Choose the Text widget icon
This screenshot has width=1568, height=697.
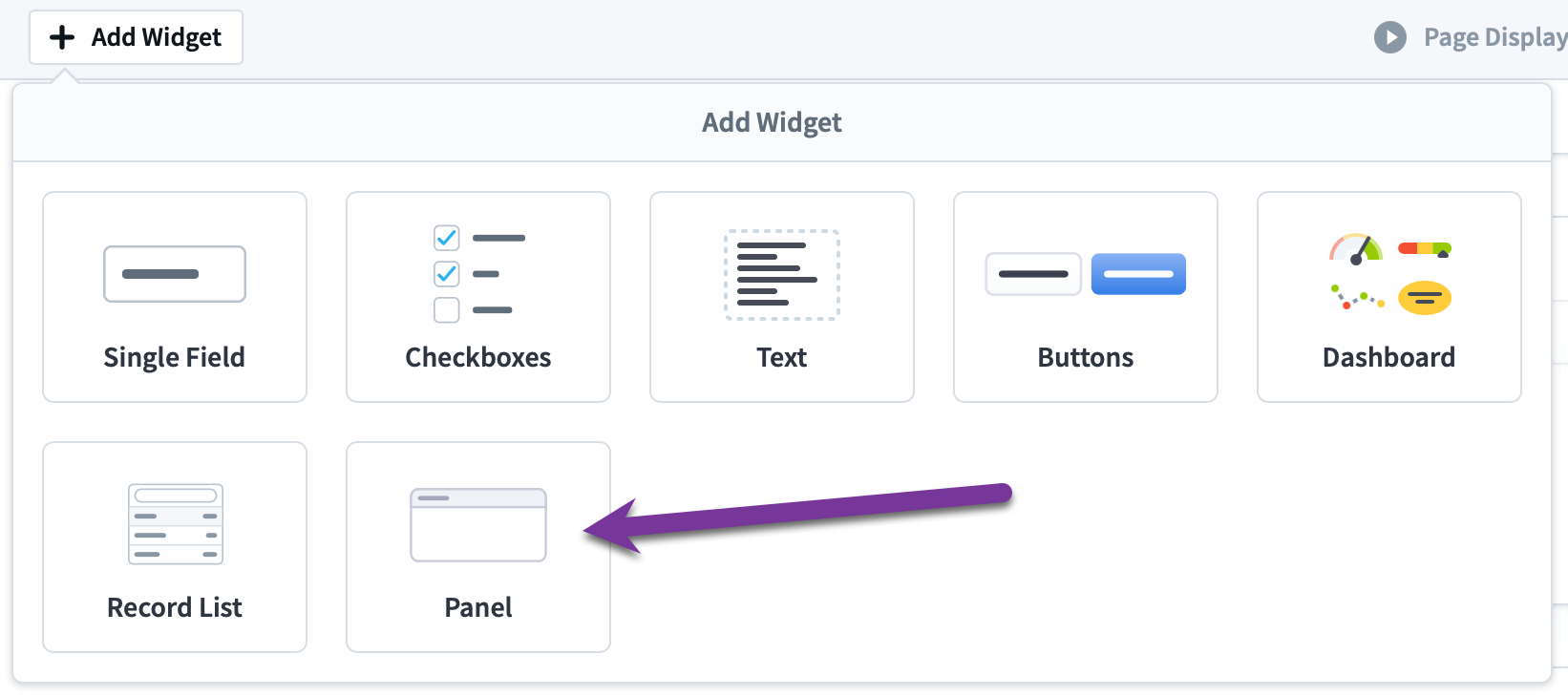(x=782, y=275)
